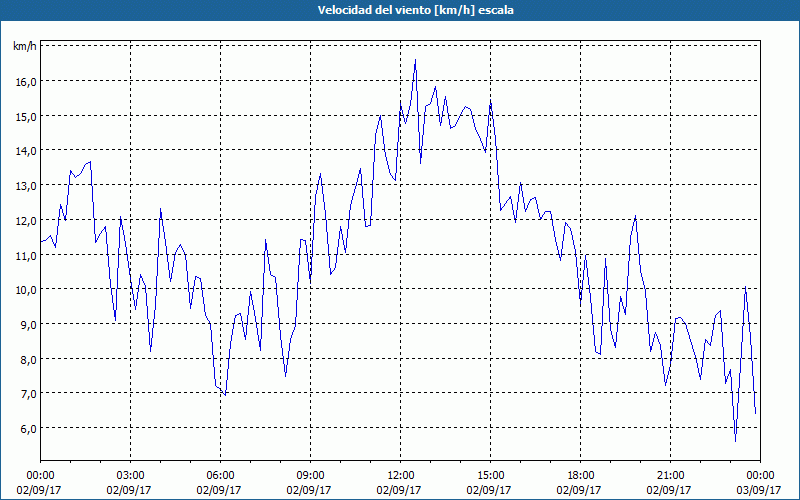Click the '15:00' time axis label
This screenshot has height=500, width=800.
[x=490, y=476]
